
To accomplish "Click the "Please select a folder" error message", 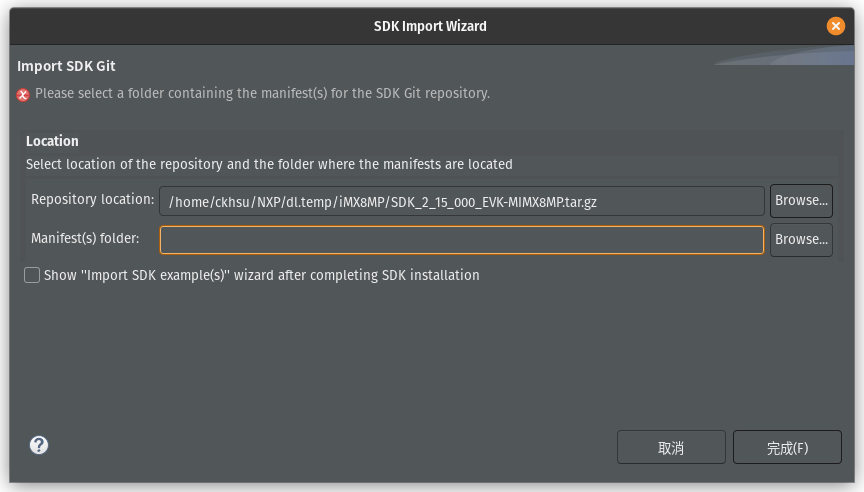I will pos(262,94).
